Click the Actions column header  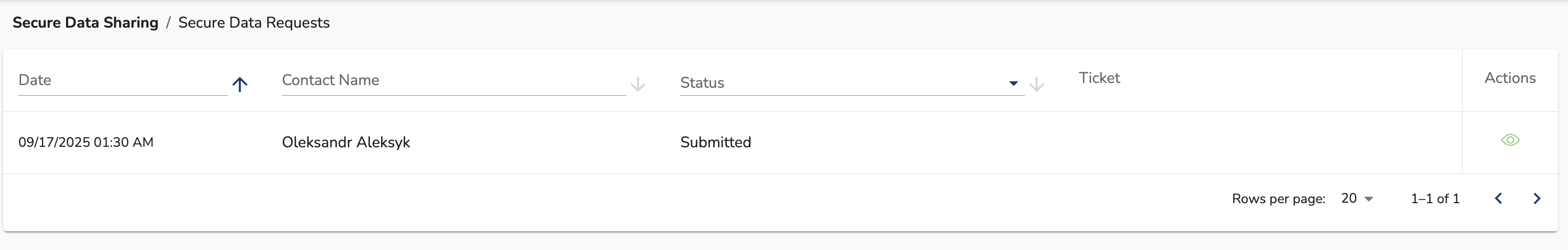[x=1509, y=78]
